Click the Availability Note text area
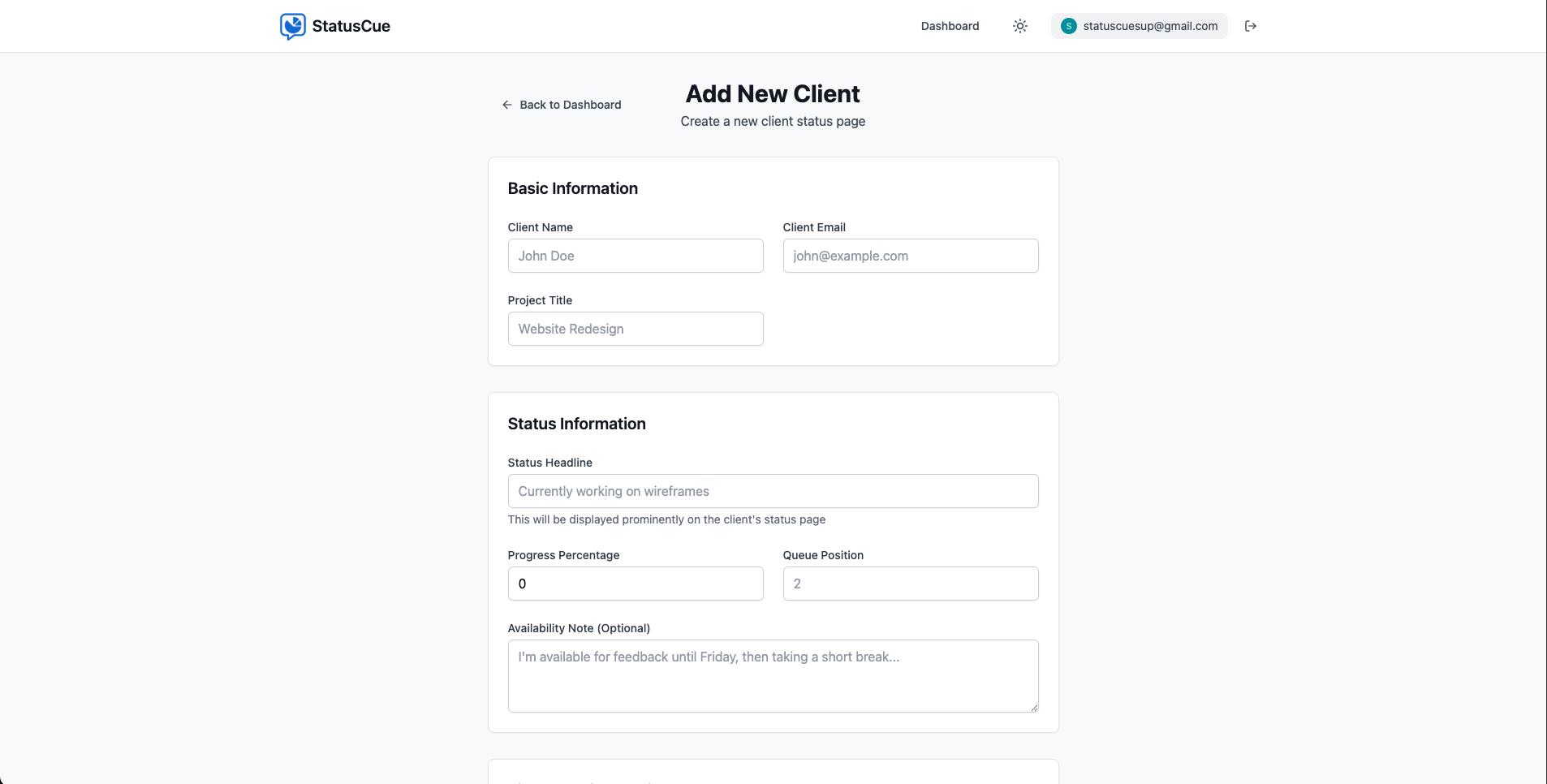The width and height of the screenshot is (1547, 784). (773, 676)
